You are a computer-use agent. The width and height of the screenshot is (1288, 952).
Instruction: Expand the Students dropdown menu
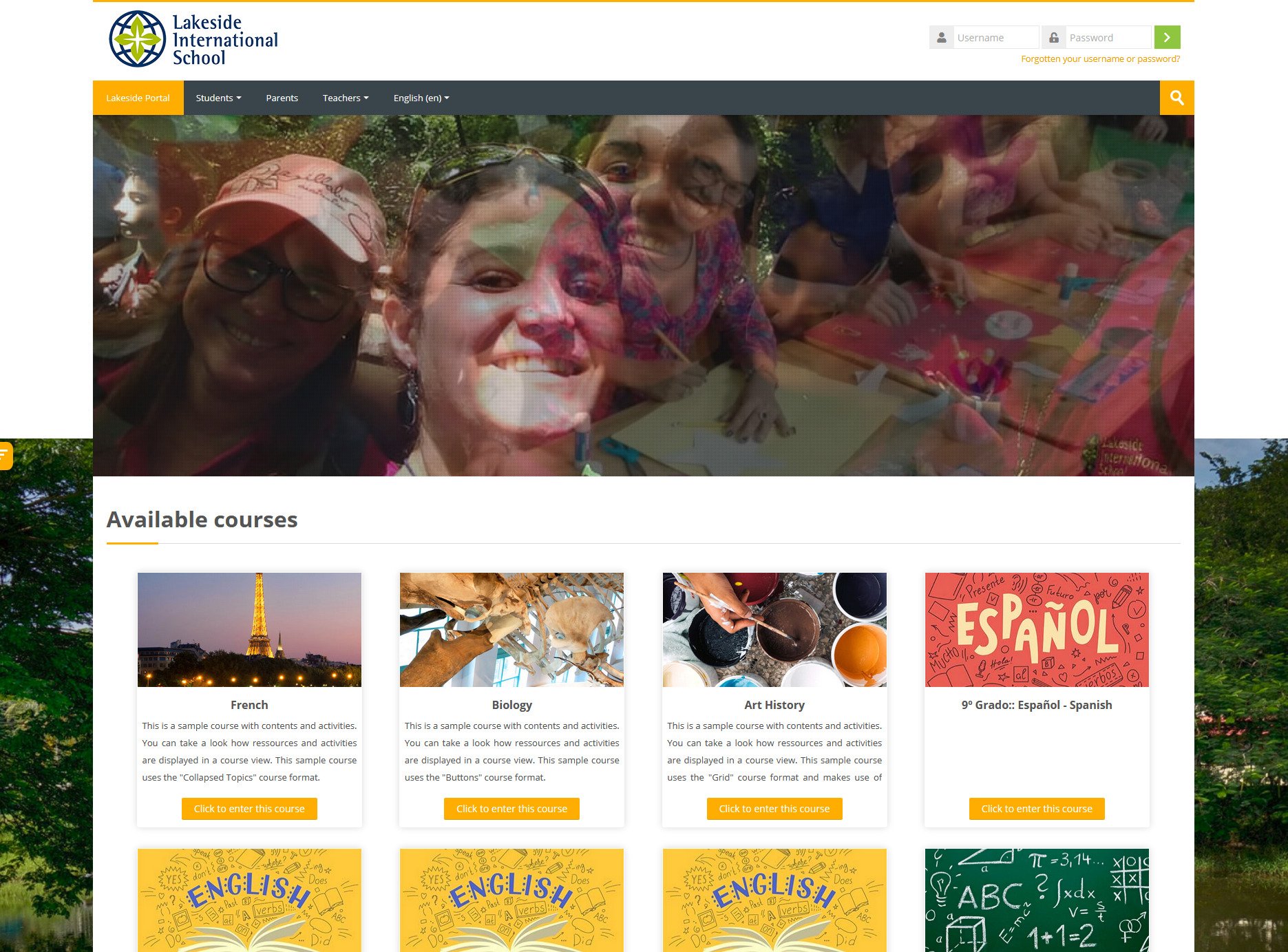point(218,97)
